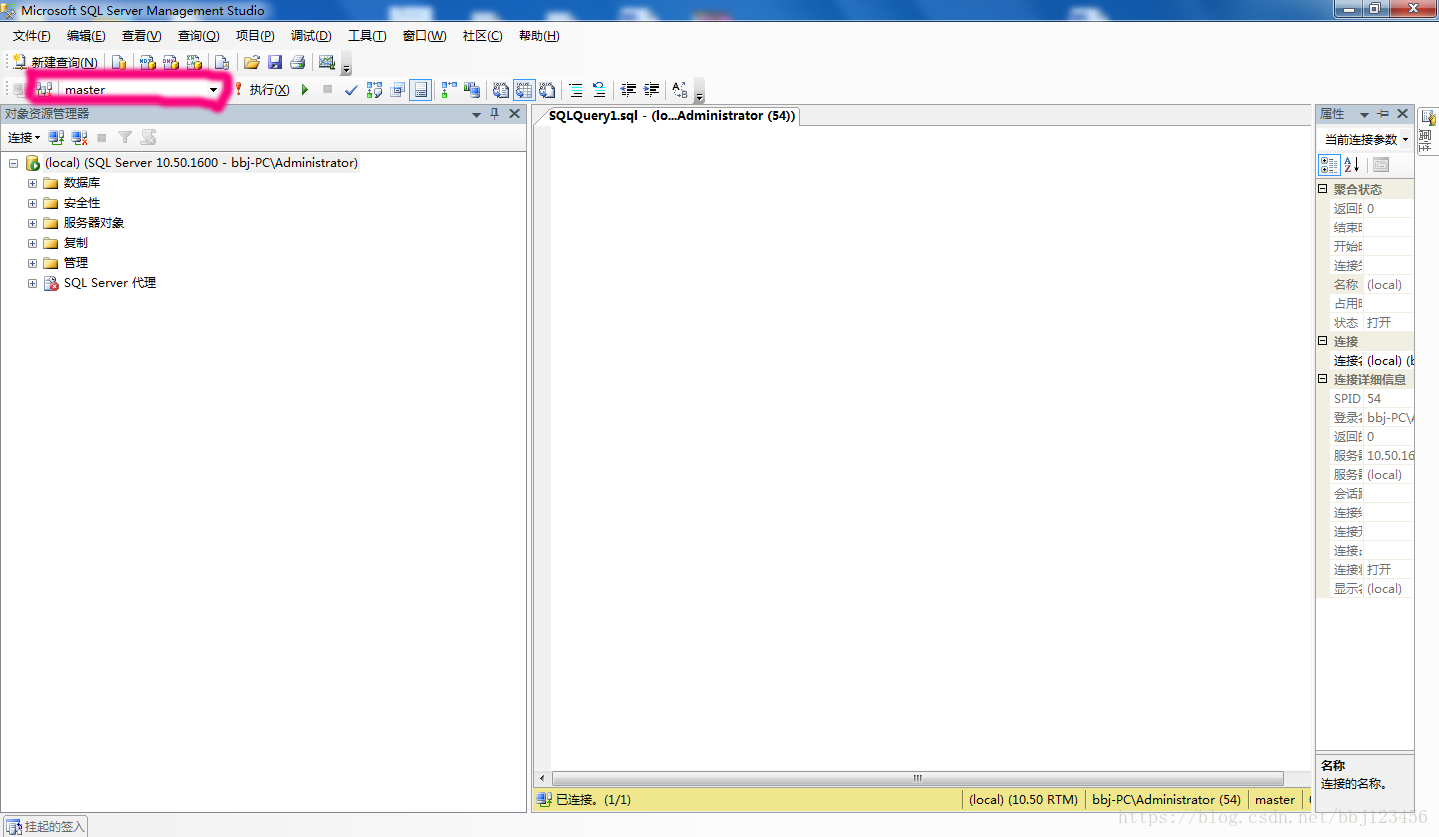Click the Filter funnel in Object Explorer
The image size is (1439, 837).
[125, 137]
